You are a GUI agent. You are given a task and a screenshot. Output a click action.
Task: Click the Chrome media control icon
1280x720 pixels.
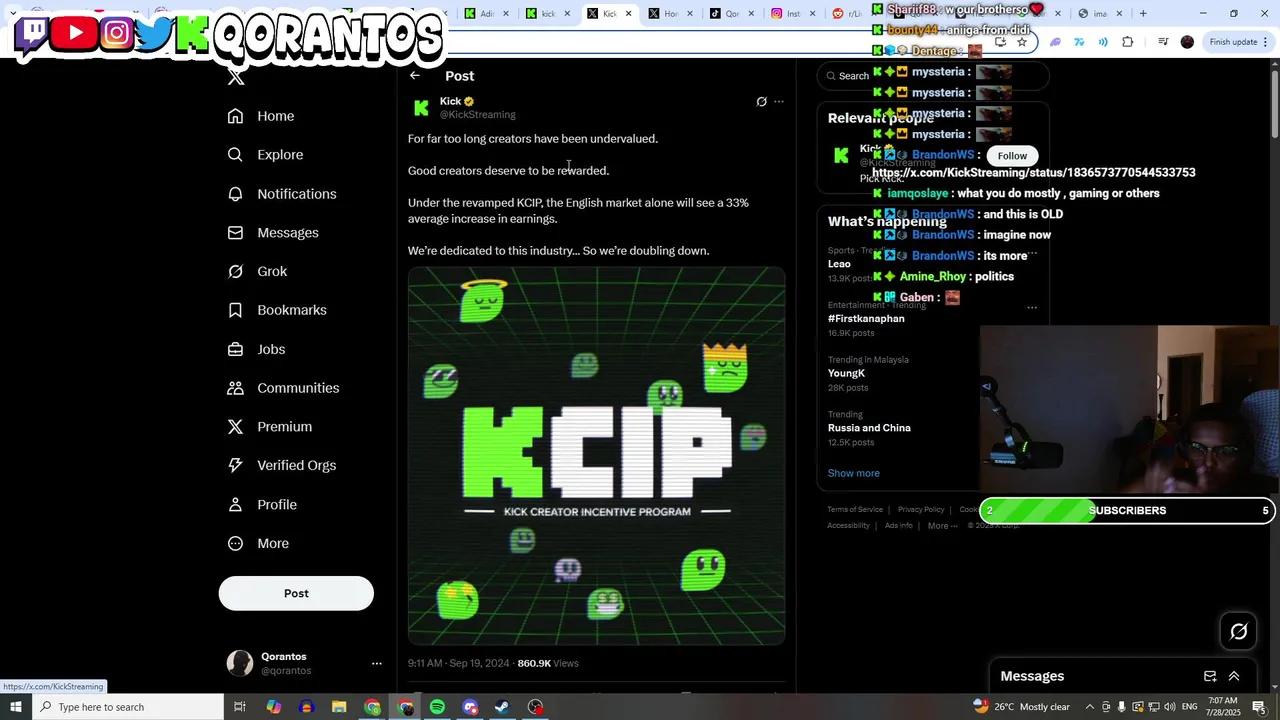pos(1163,42)
